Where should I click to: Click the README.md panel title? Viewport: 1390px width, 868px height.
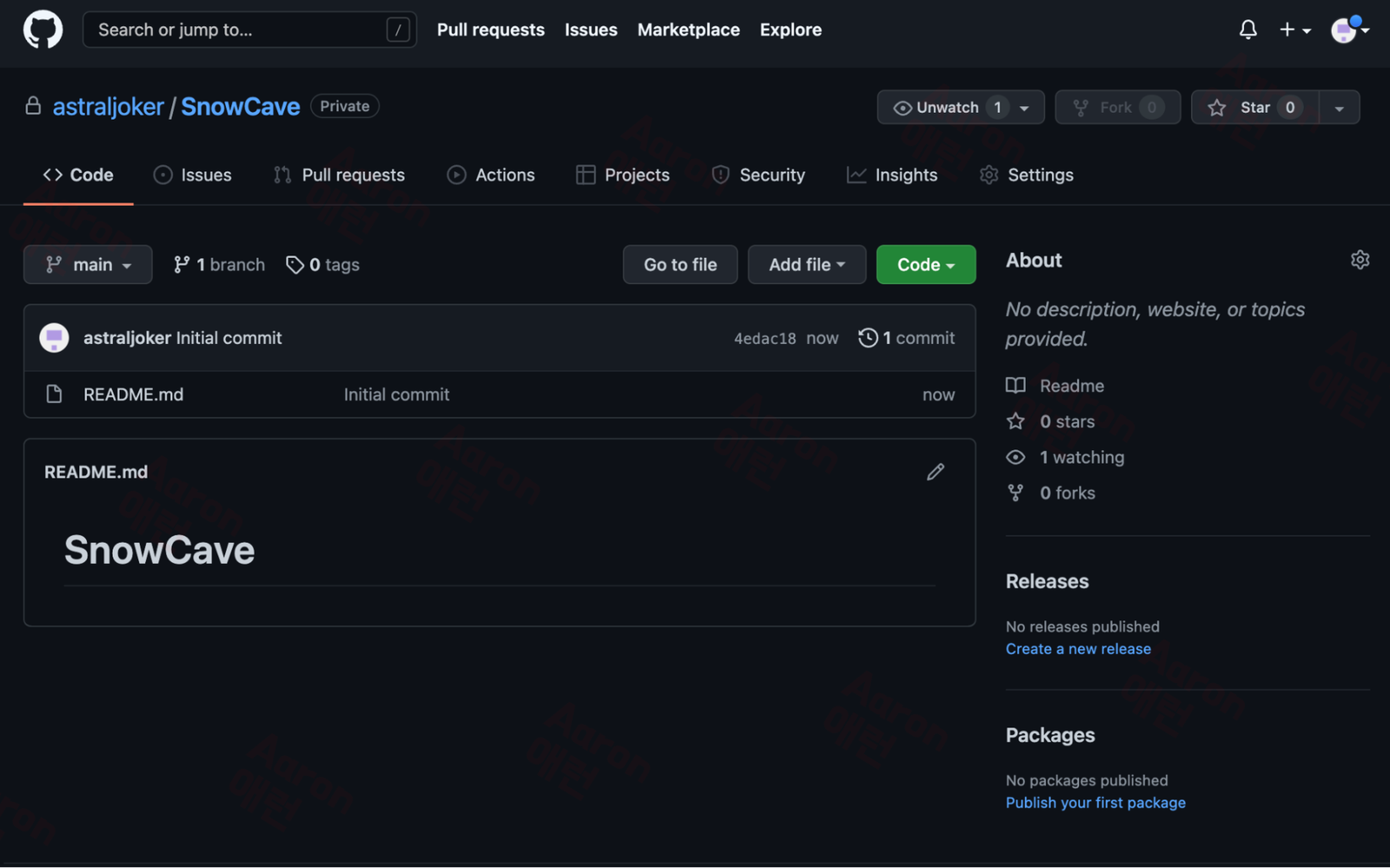[96, 472]
